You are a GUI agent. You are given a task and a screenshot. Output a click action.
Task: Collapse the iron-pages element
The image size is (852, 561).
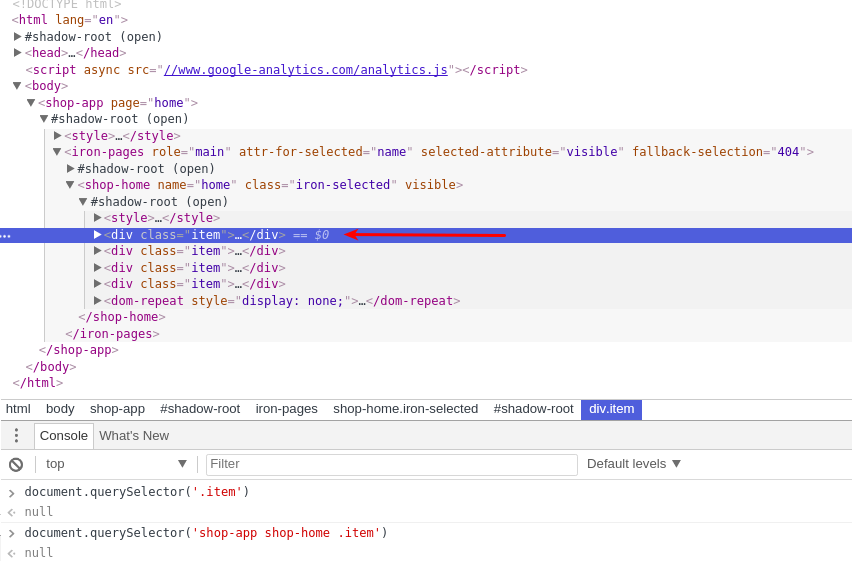pos(57,152)
